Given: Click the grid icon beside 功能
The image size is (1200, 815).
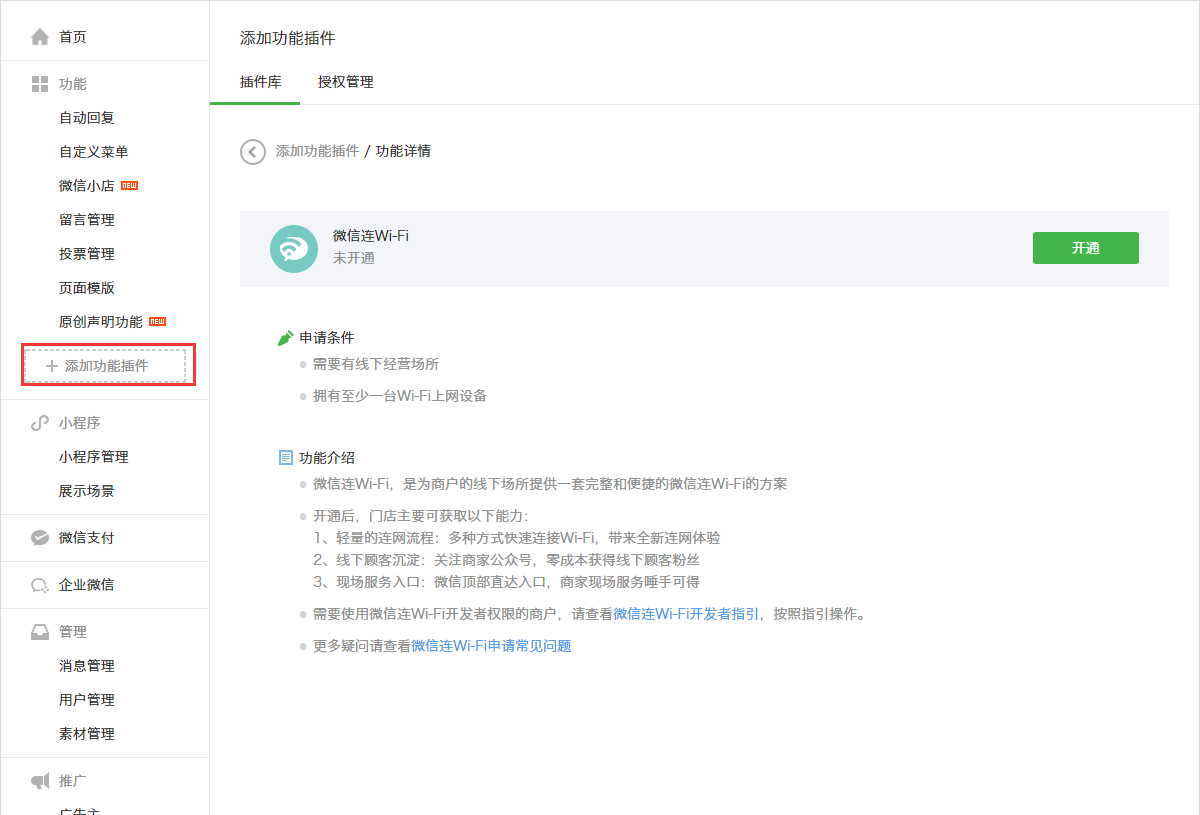Looking at the screenshot, I should (40, 84).
